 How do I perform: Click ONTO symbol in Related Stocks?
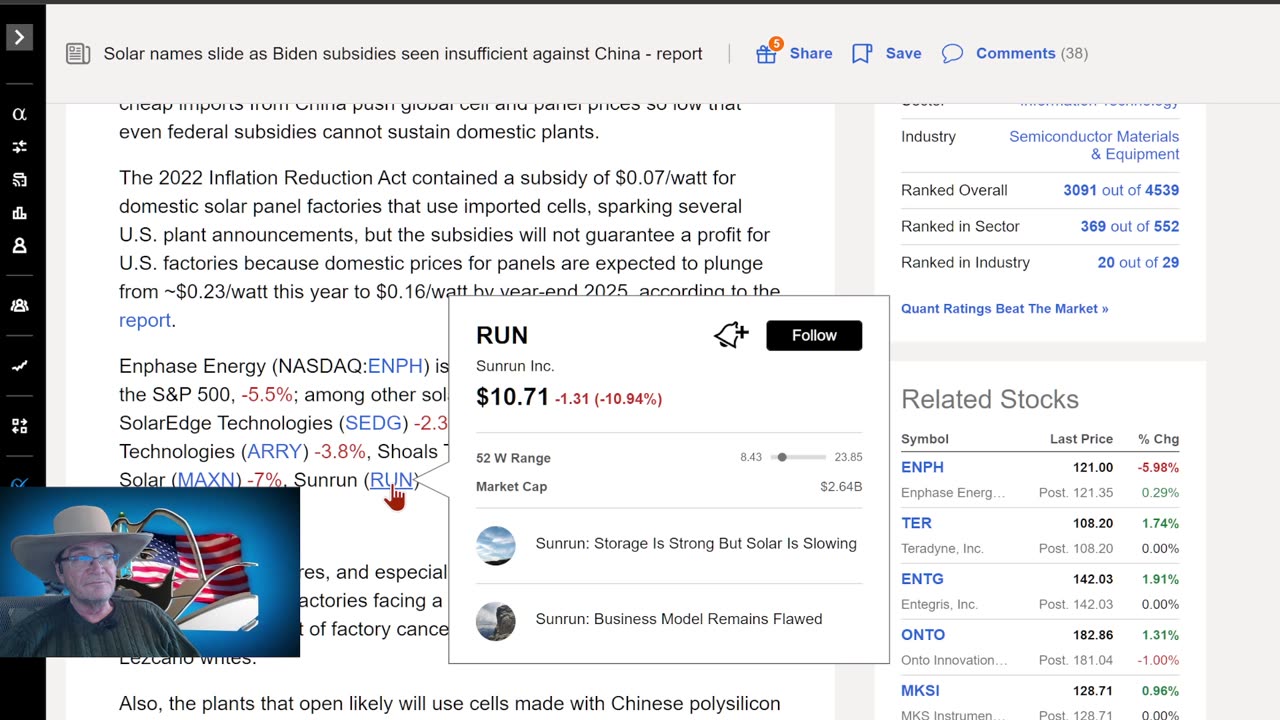click(x=923, y=635)
